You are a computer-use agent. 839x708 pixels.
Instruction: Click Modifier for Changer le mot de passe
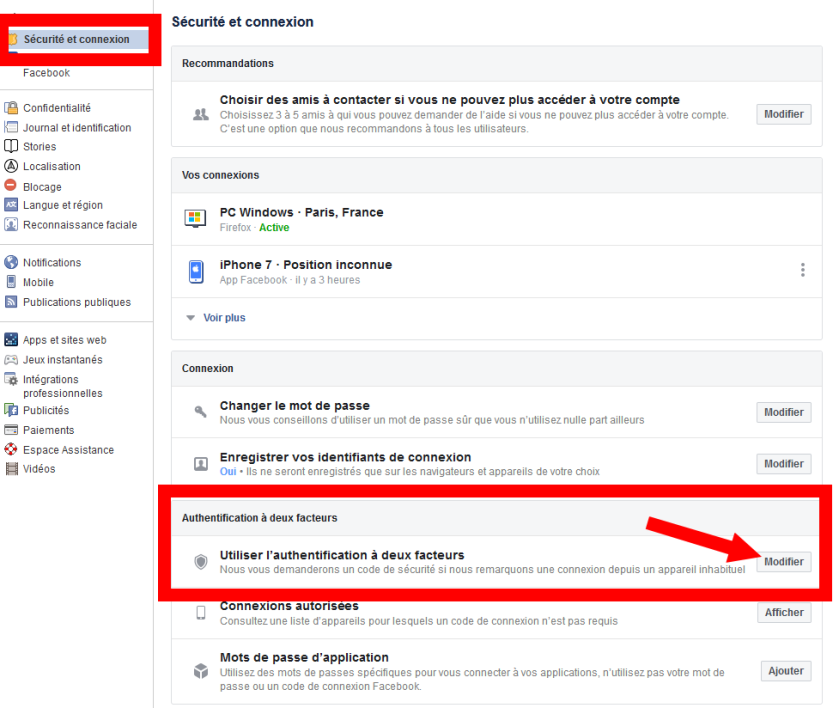click(x=783, y=412)
